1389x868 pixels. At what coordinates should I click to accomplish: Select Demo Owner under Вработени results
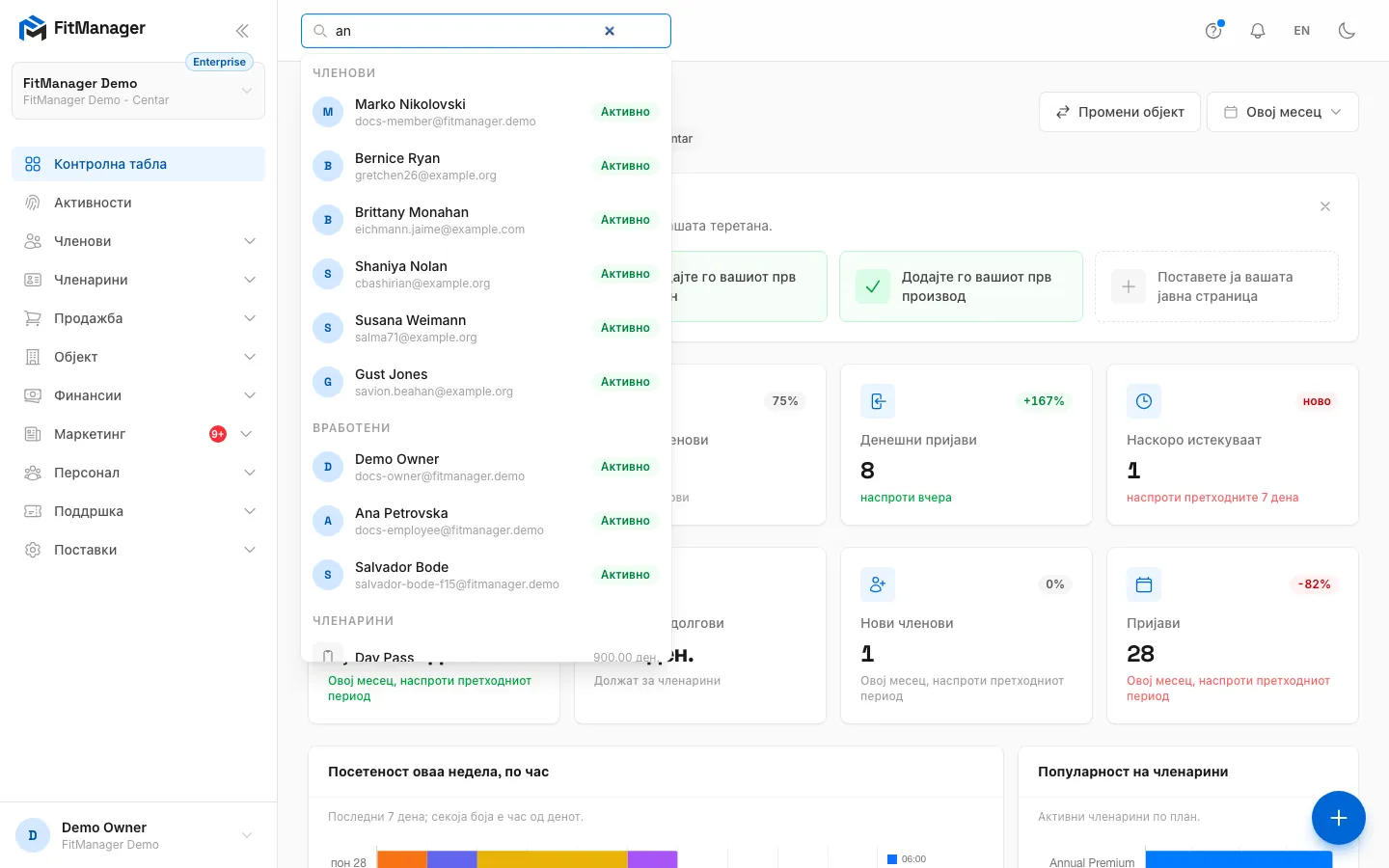tap(486, 467)
